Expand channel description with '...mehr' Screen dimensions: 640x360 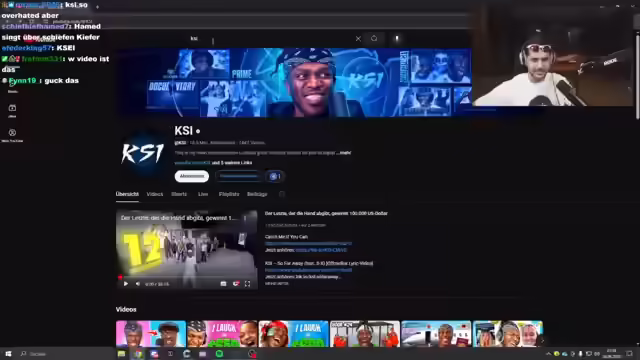(x=344, y=153)
